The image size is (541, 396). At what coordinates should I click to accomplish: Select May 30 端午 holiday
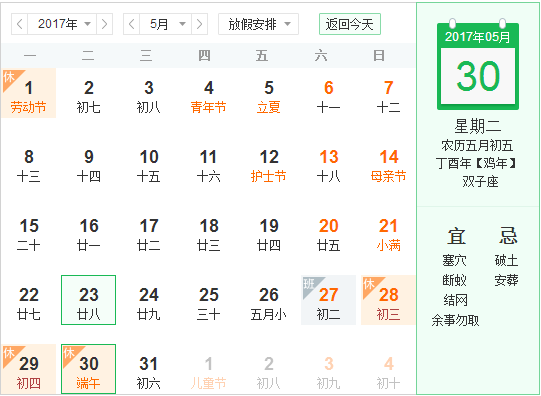click(89, 369)
